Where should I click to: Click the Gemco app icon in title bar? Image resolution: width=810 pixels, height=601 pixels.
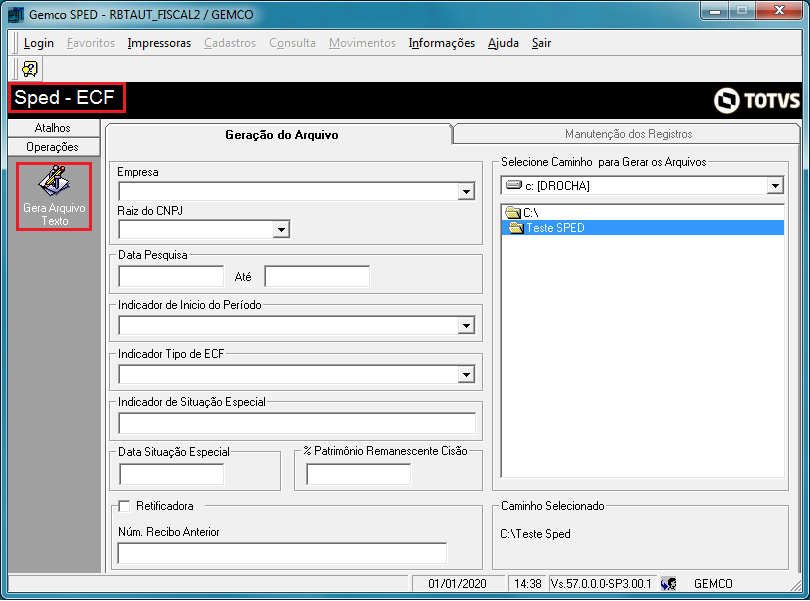(x=16, y=14)
